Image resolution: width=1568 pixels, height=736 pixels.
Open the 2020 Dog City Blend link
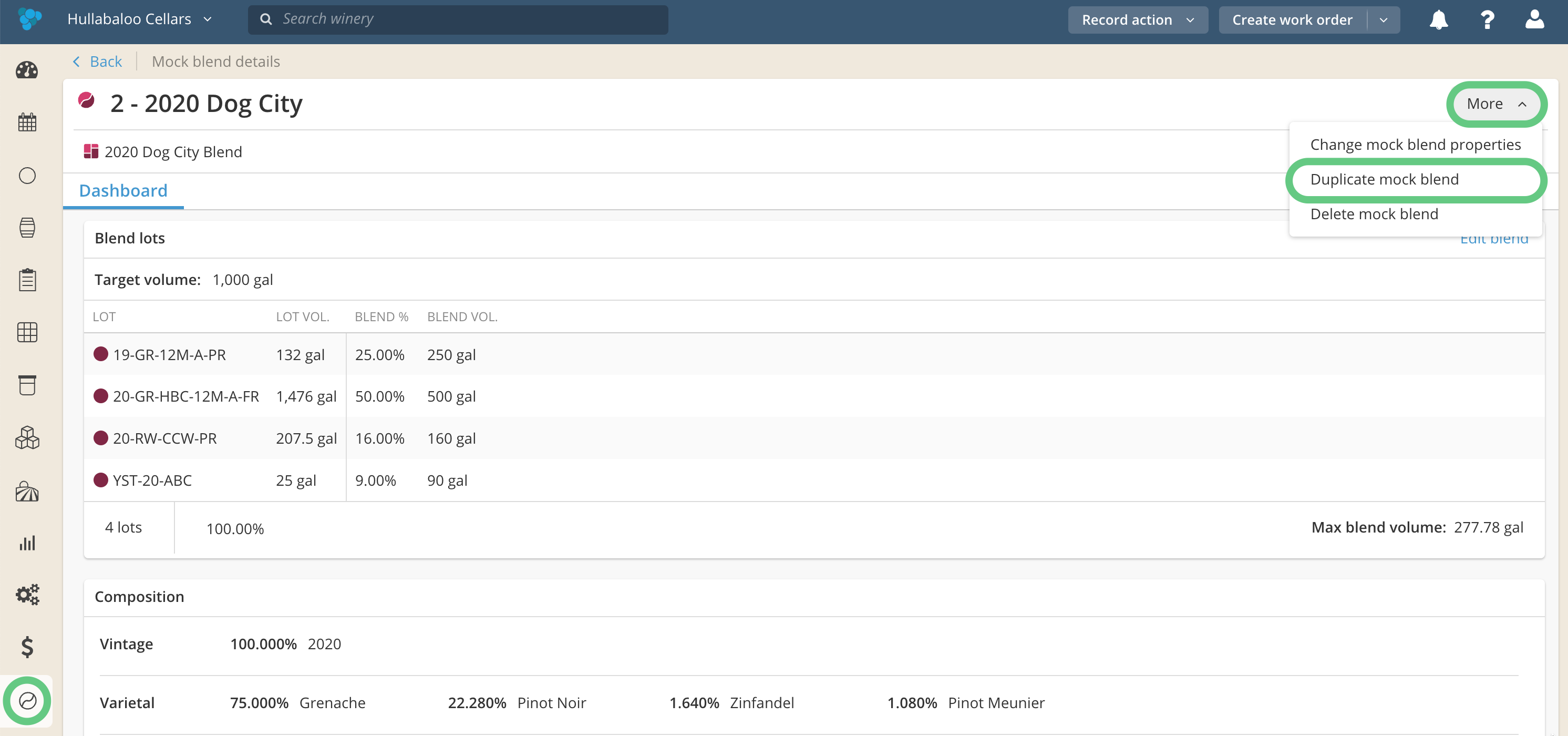coord(173,151)
